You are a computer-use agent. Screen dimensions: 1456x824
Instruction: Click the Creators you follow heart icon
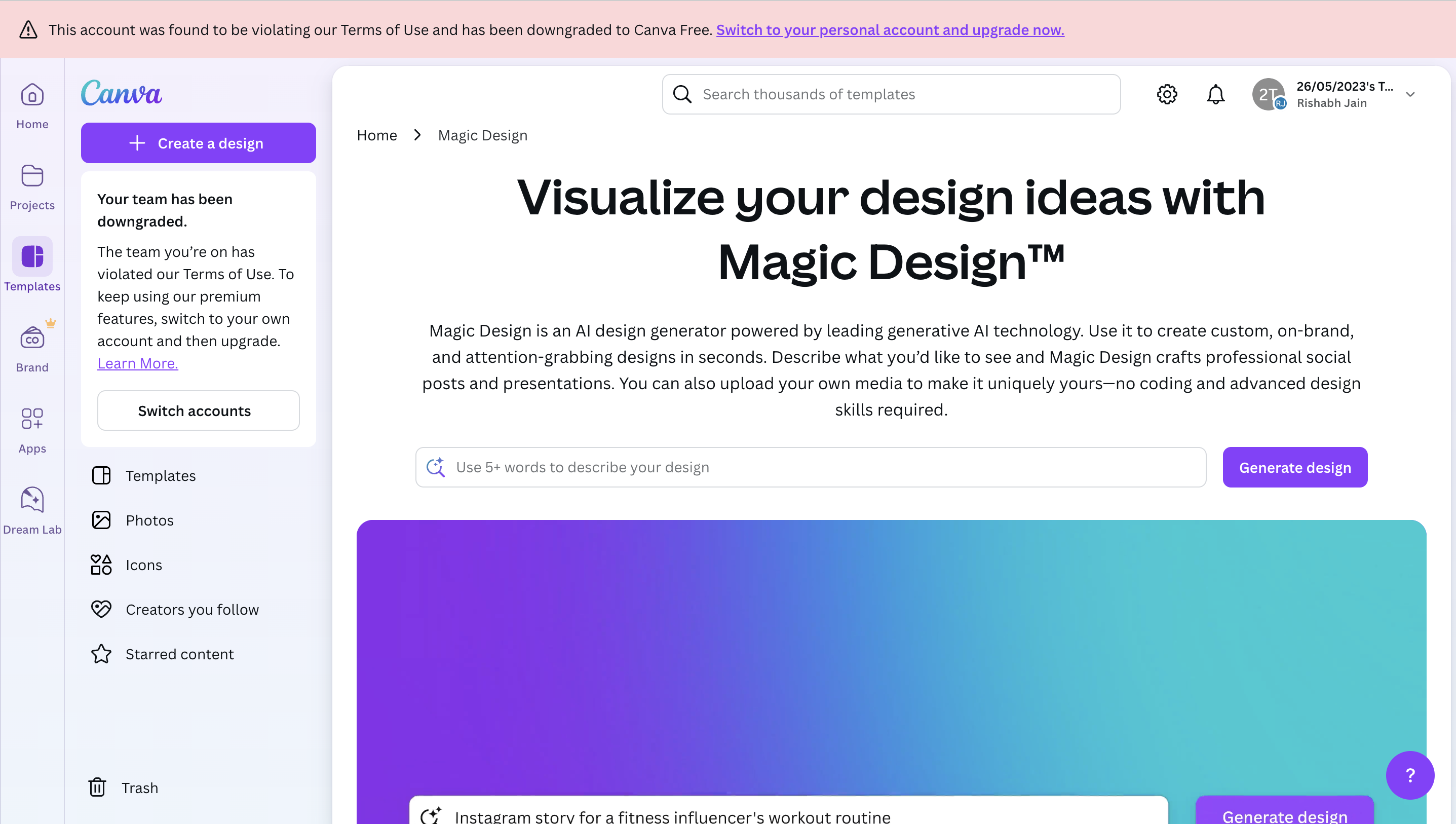[x=101, y=609]
